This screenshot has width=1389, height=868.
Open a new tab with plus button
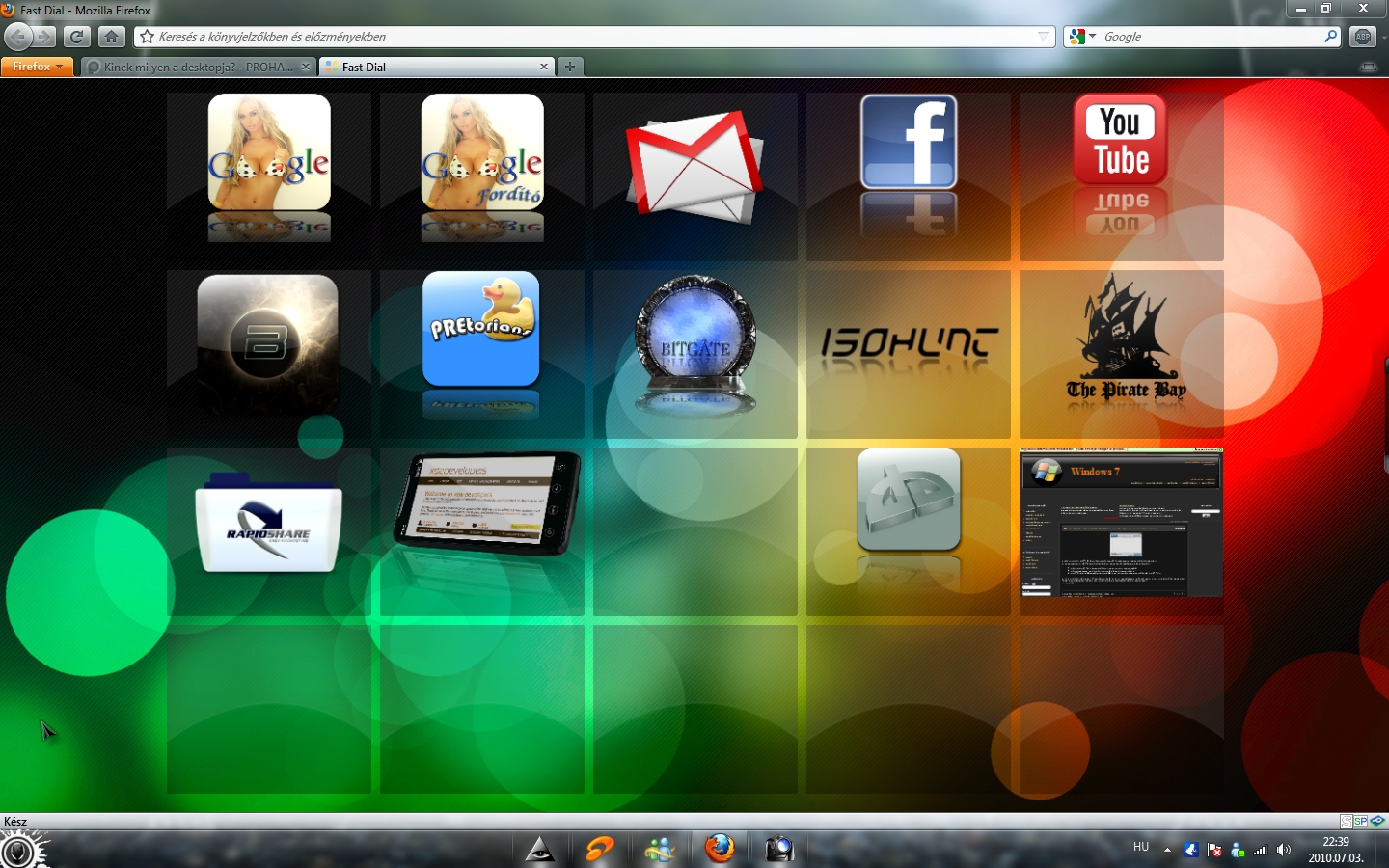[570, 67]
